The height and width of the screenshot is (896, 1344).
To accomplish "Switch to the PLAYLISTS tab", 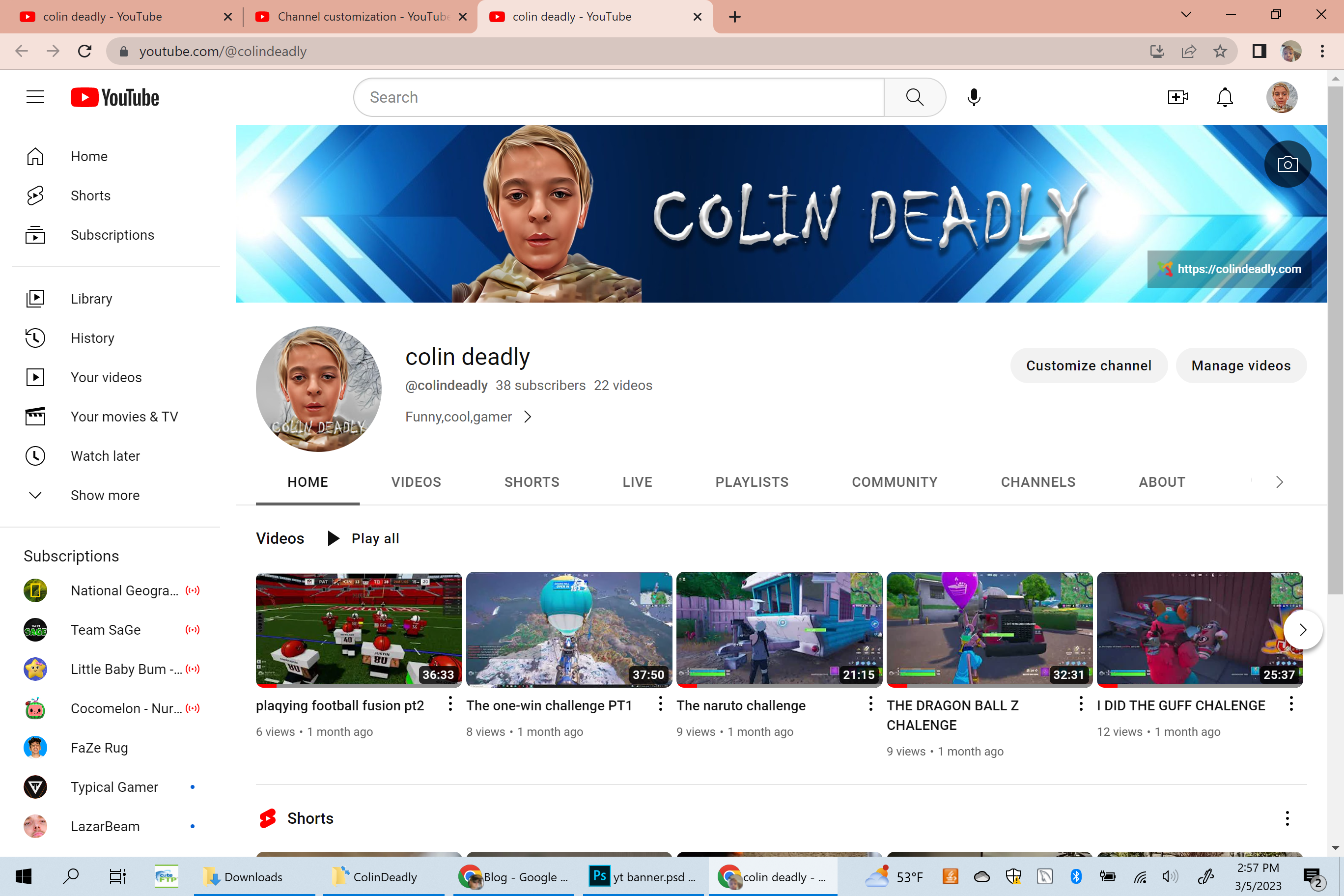I will [752, 482].
